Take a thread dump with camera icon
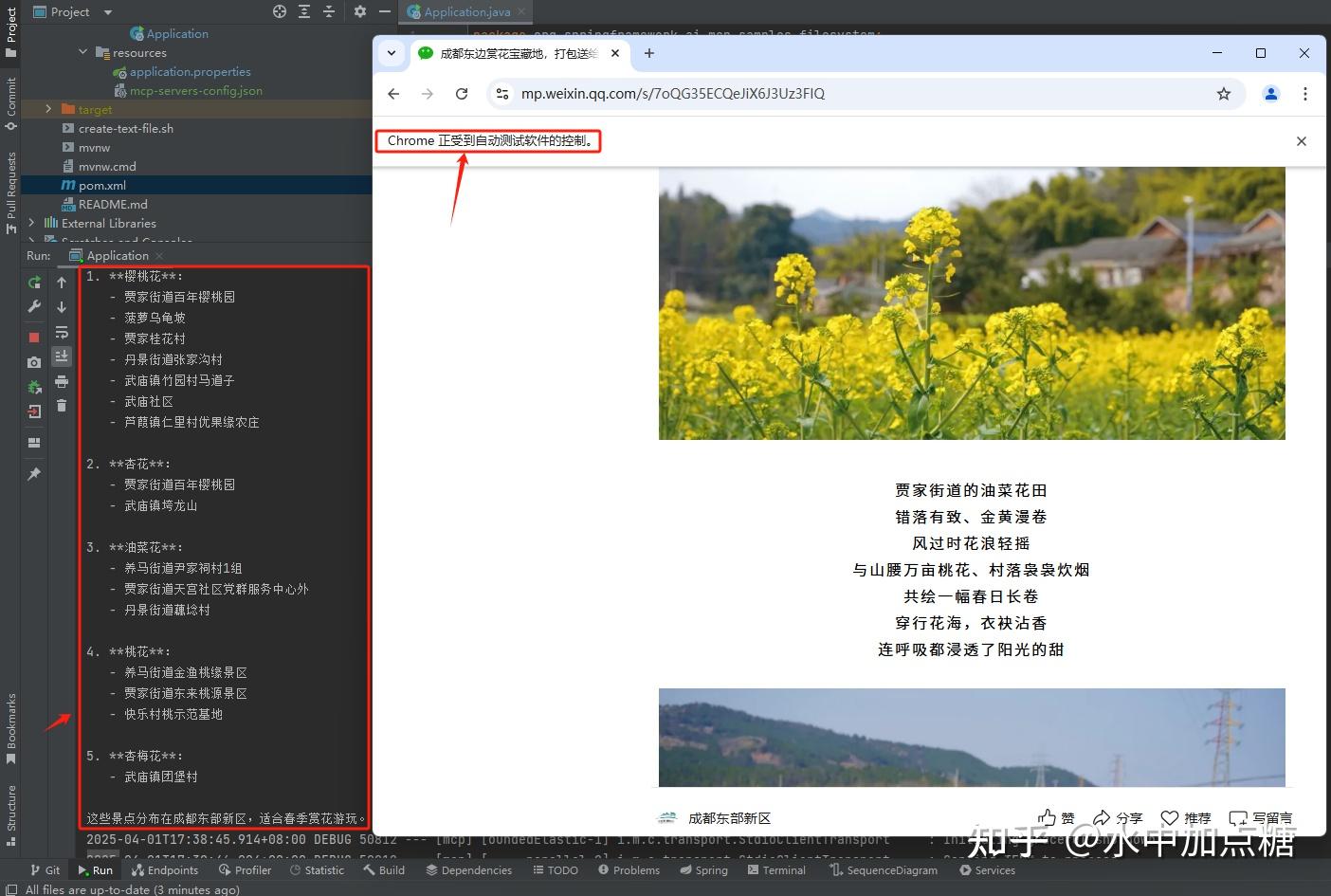The height and width of the screenshot is (896, 1331). tap(33, 362)
